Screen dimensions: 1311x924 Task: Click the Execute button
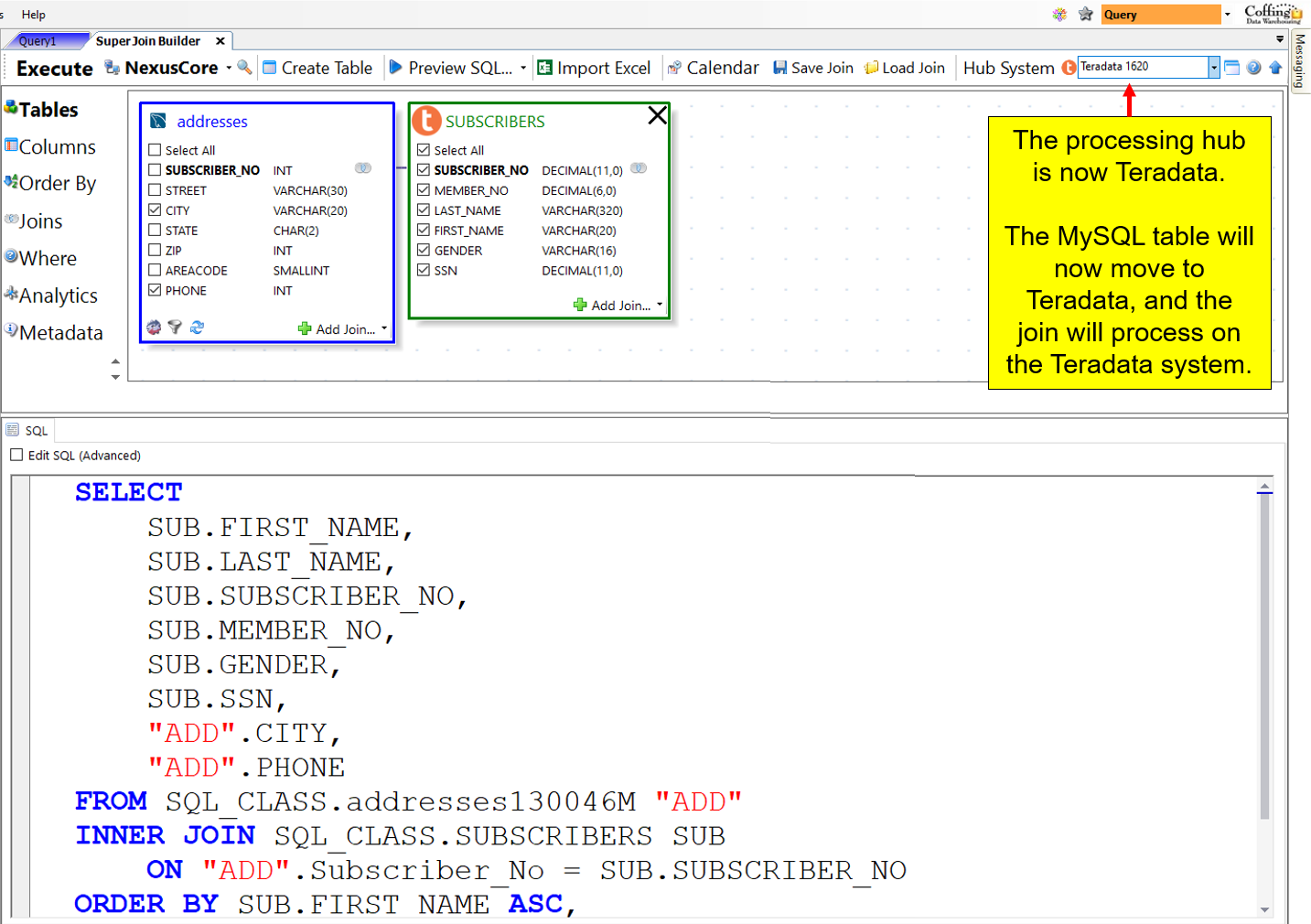pyautogui.click(x=55, y=69)
